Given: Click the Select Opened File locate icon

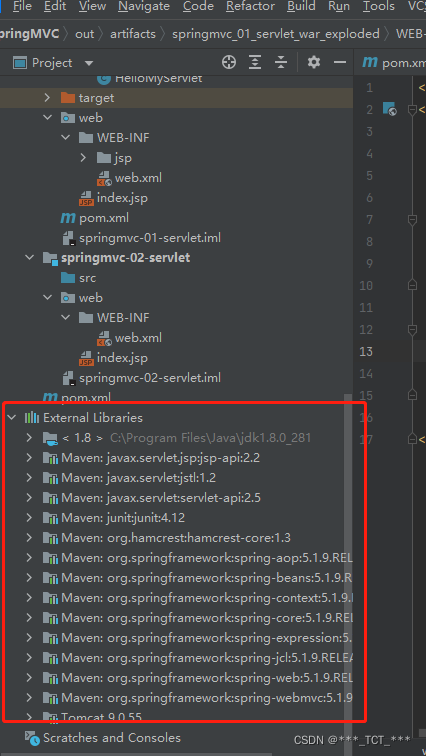Looking at the screenshot, I should click(x=228, y=62).
